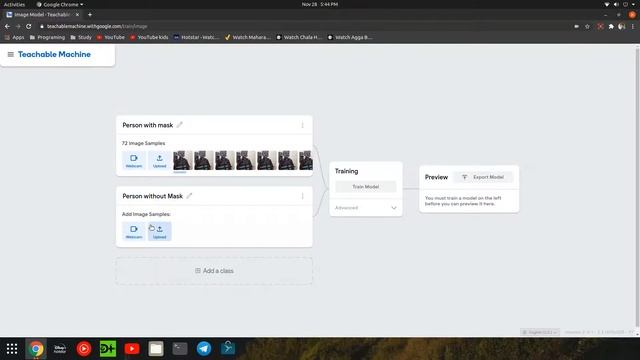Screen dimensions: 640x360
Task: Edit the Person without Mask class name
Action: point(189,196)
